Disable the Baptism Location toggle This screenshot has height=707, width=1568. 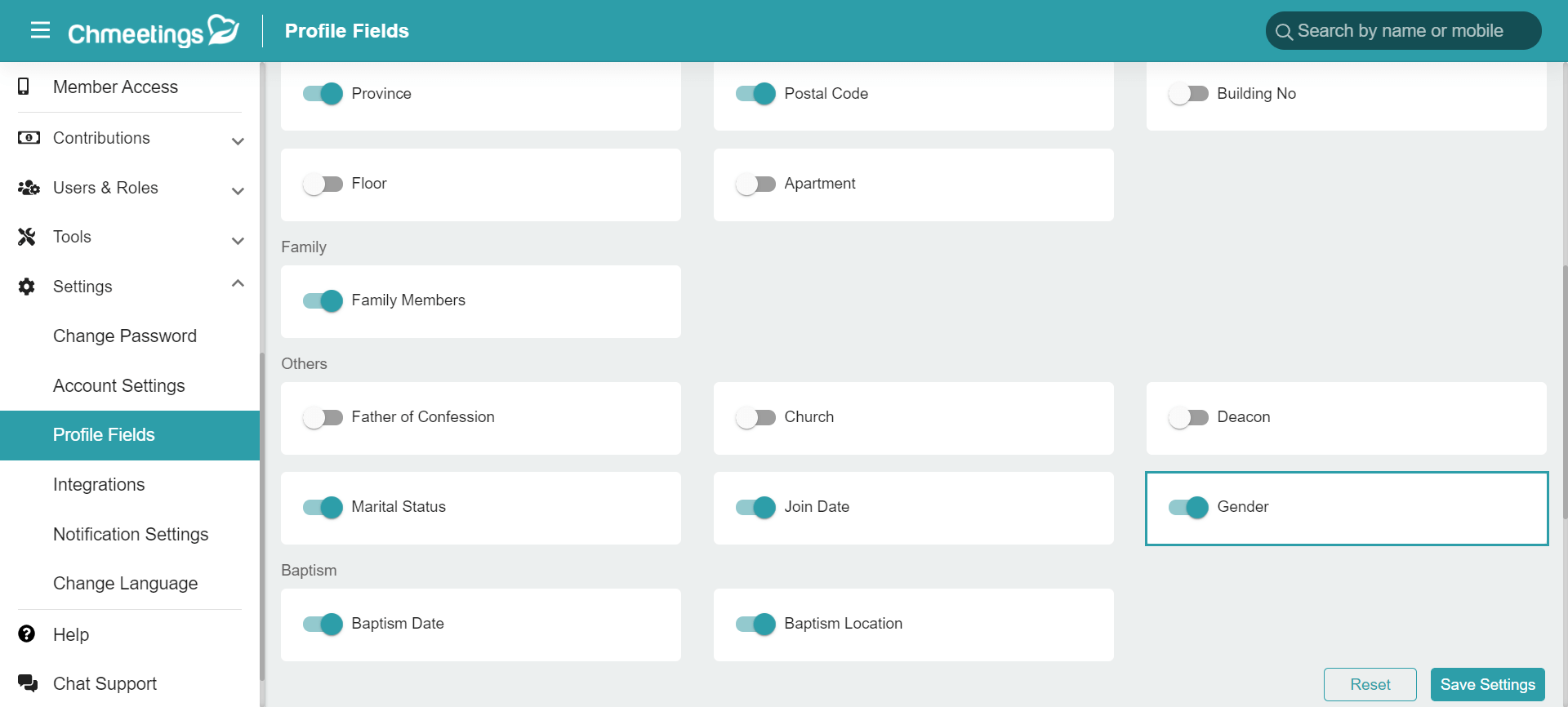755,624
